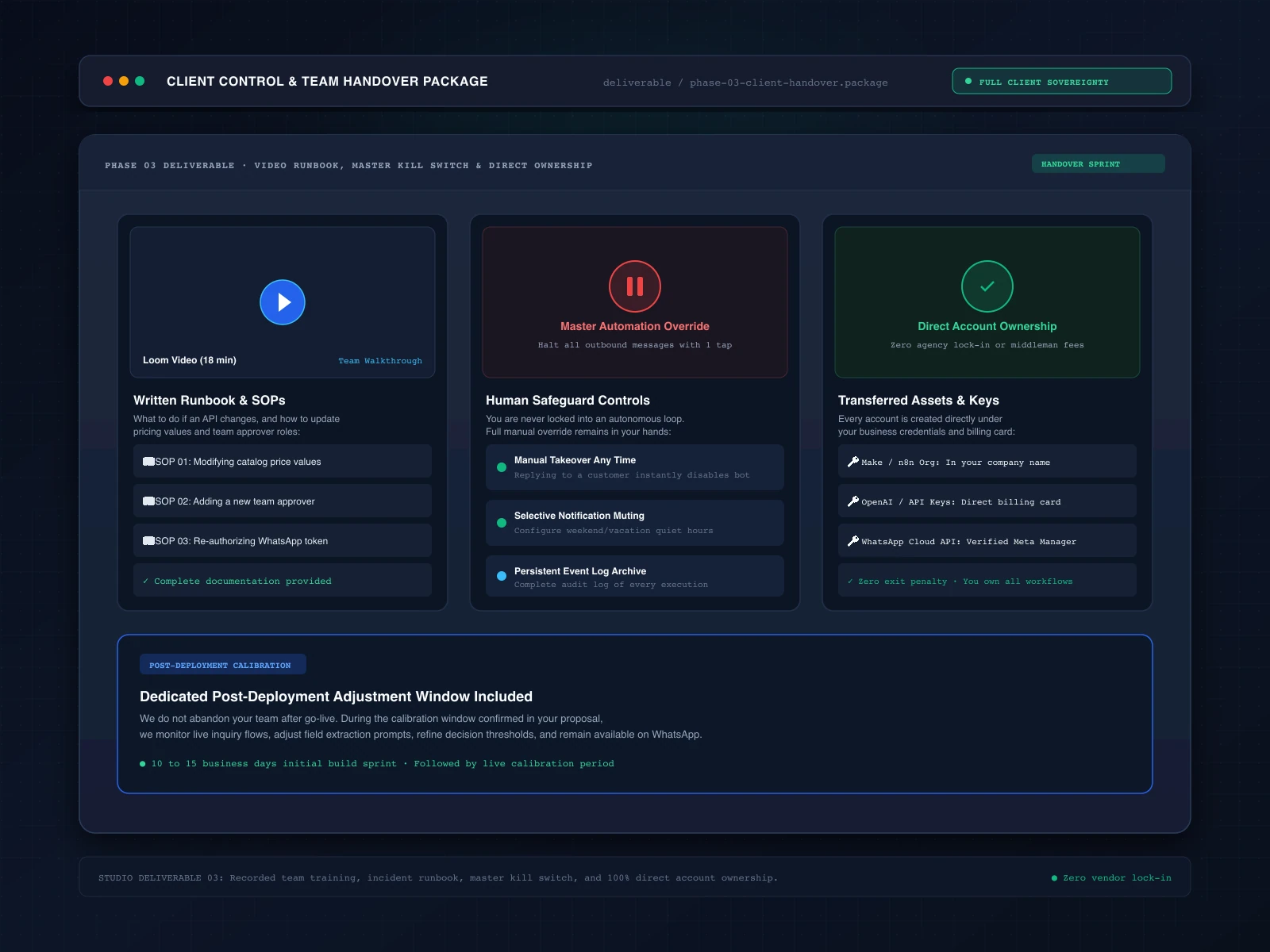Select Selective Notification Muting row
Image resolution: width=1270 pixels, height=952 pixels.
[x=635, y=523]
